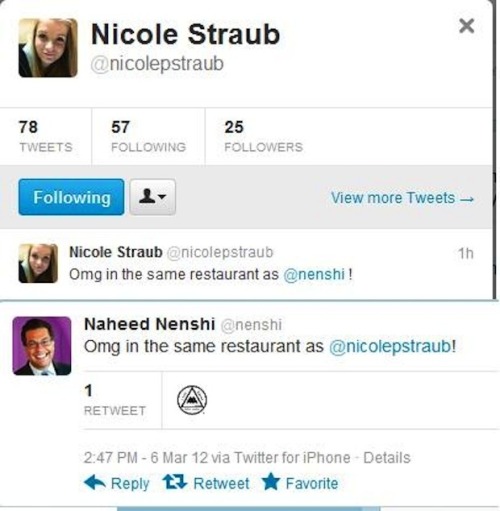Open Naheed Nenshi's profile picture
Viewport: 500px width, 511px height.
[x=42, y=346]
